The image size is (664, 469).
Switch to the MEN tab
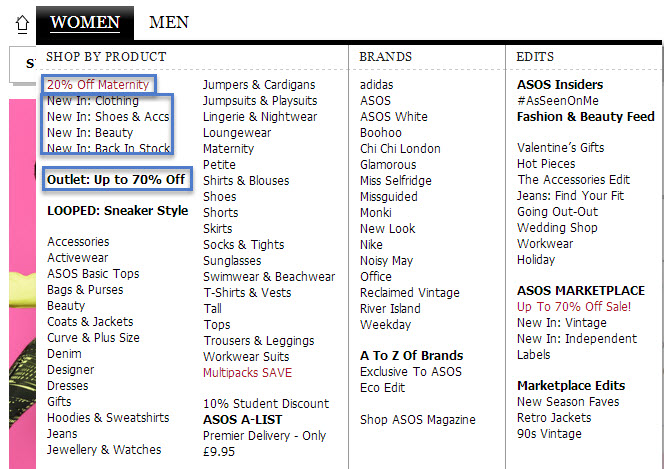pyautogui.click(x=169, y=22)
